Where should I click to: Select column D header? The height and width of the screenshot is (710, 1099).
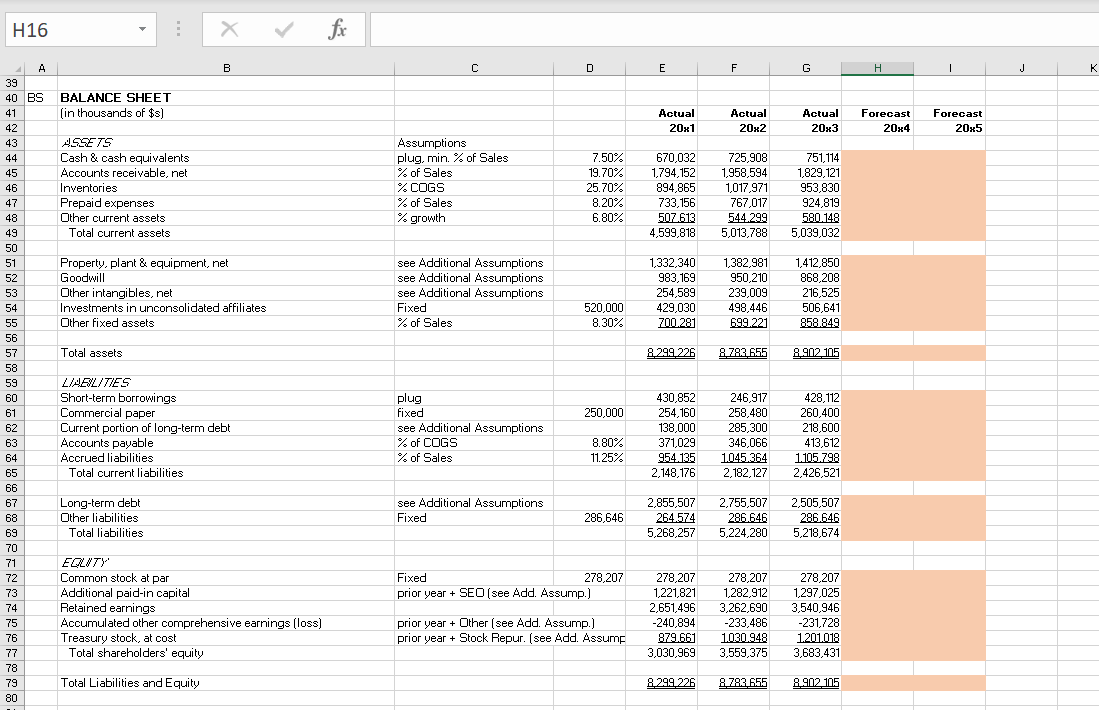(589, 68)
